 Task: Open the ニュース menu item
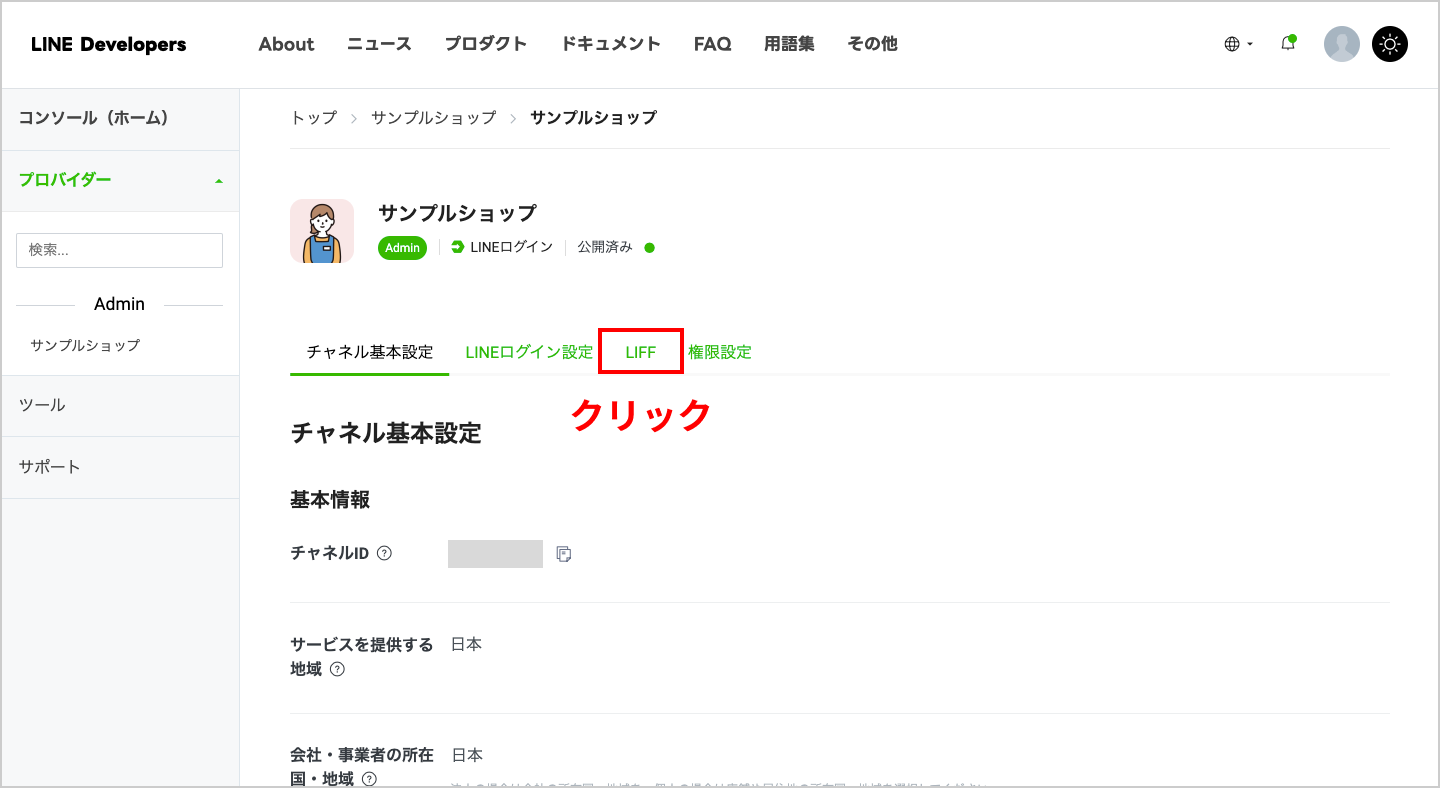[379, 44]
